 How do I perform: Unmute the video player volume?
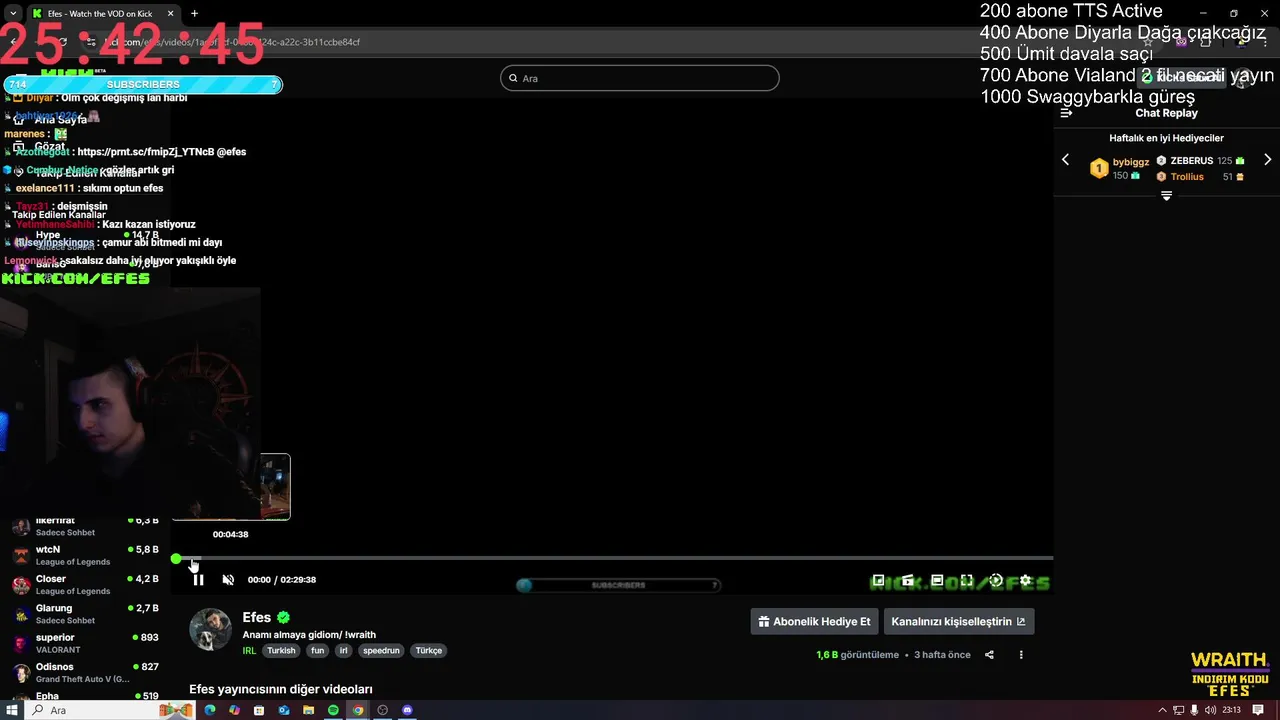[228, 580]
